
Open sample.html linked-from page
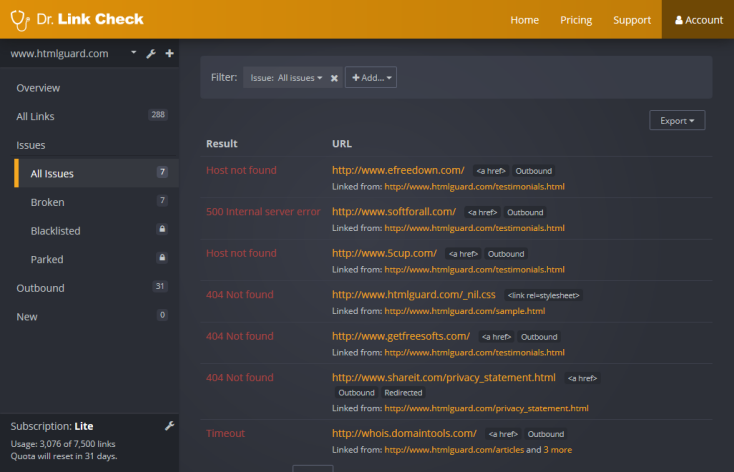tap(464, 311)
